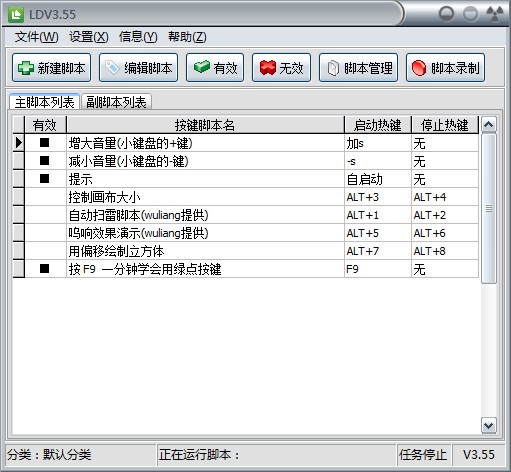Select row marker for 控制画布大小

pos(19,197)
